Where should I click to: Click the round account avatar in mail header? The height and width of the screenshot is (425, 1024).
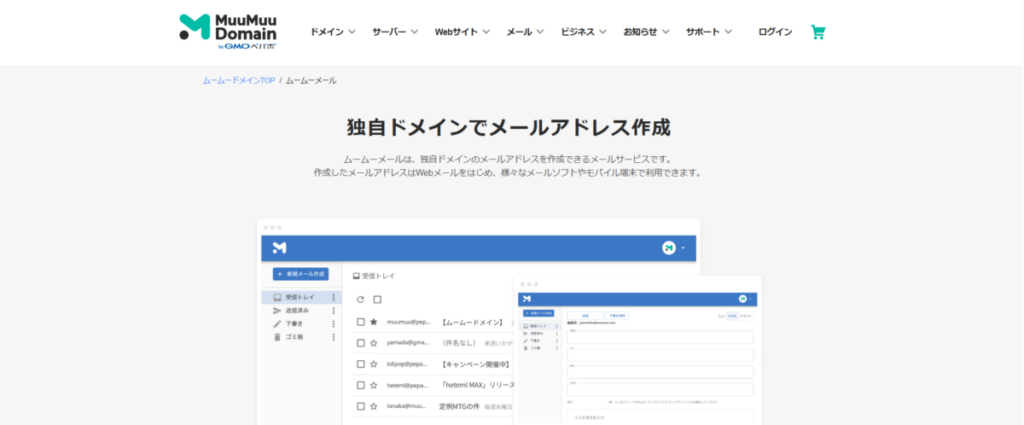point(669,247)
